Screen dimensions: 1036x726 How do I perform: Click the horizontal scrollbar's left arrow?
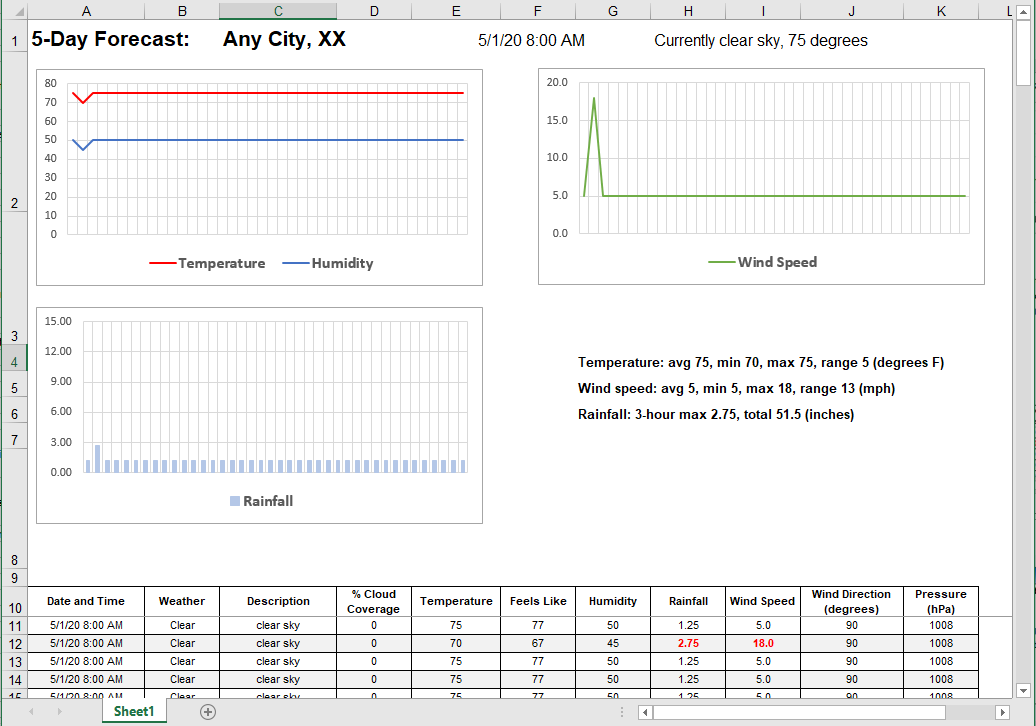point(645,710)
